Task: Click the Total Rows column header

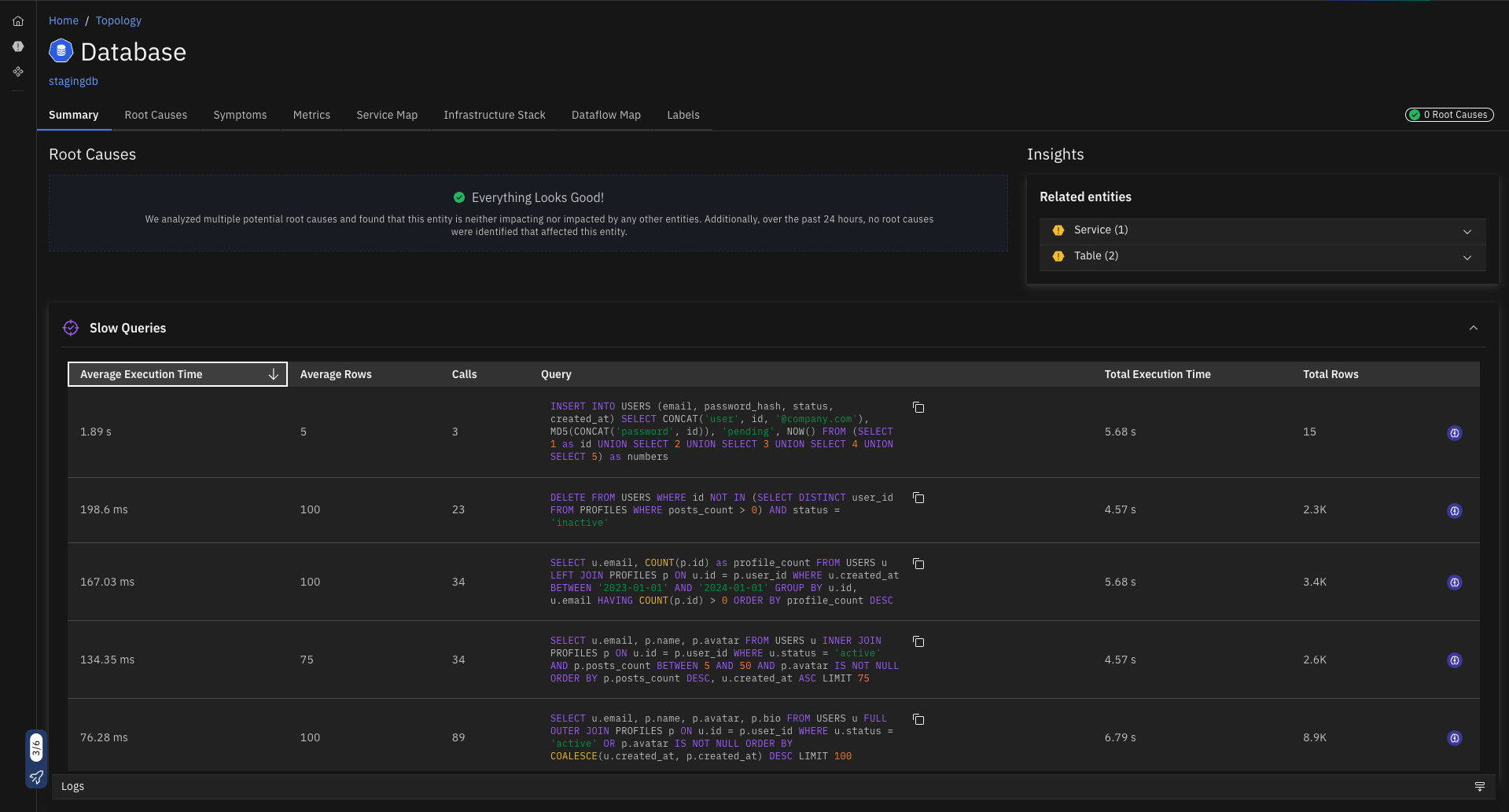Action: (1330, 374)
